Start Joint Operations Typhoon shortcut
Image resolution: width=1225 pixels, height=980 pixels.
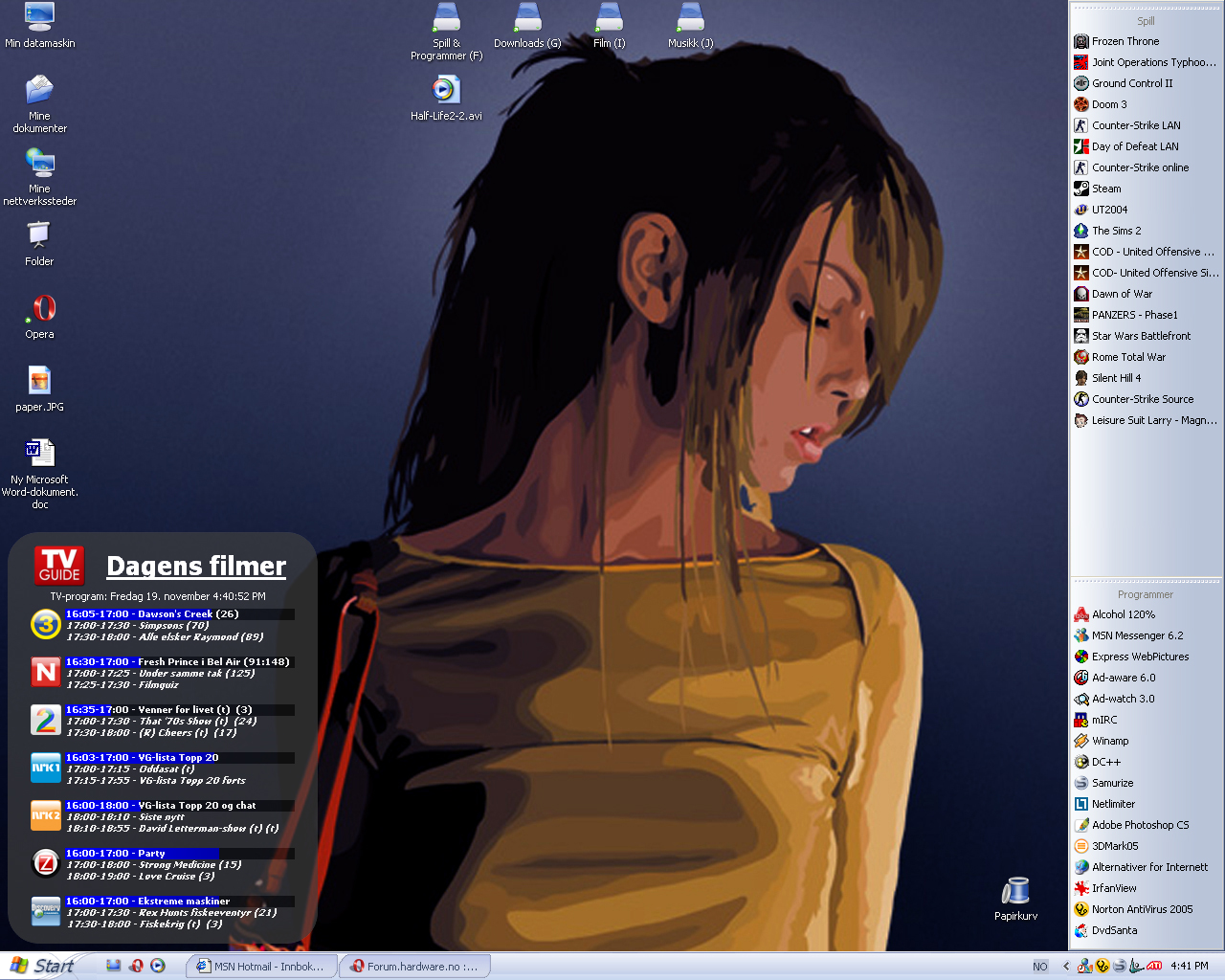click(x=1145, y=62)
